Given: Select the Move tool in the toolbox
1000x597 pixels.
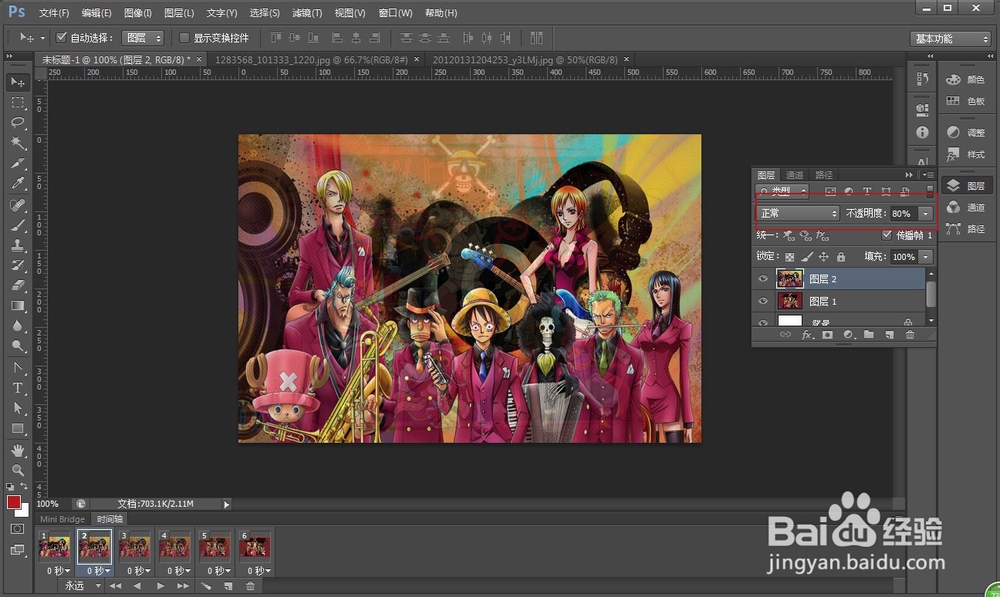Looking at the screenshot, I should [x=17, y=82].
